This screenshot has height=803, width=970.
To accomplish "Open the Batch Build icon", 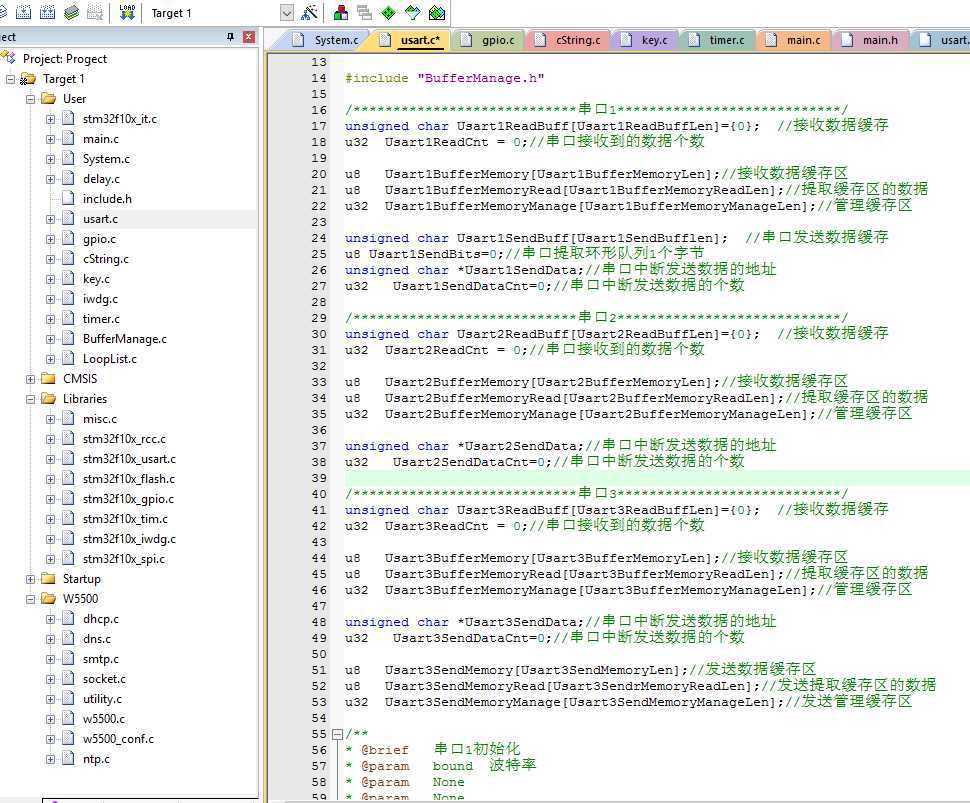I will pyautogui.click(x=72, y=12).
